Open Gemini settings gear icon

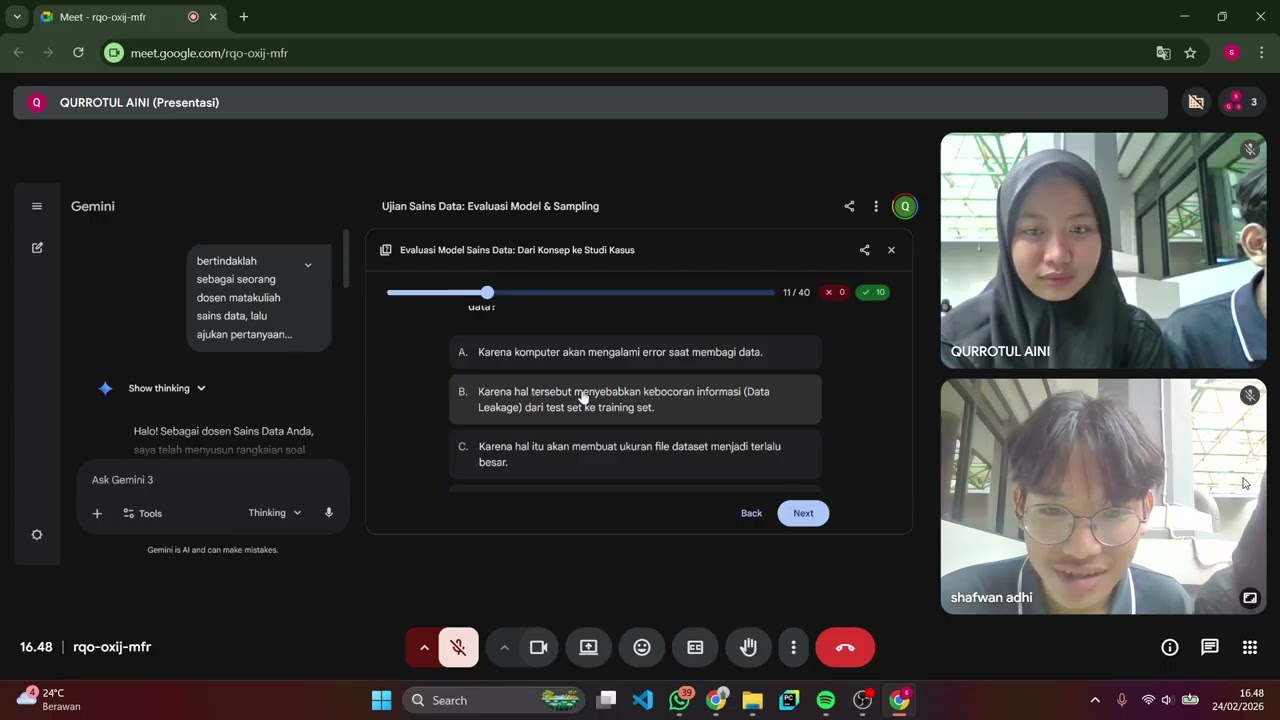click(x=37, y=535)
